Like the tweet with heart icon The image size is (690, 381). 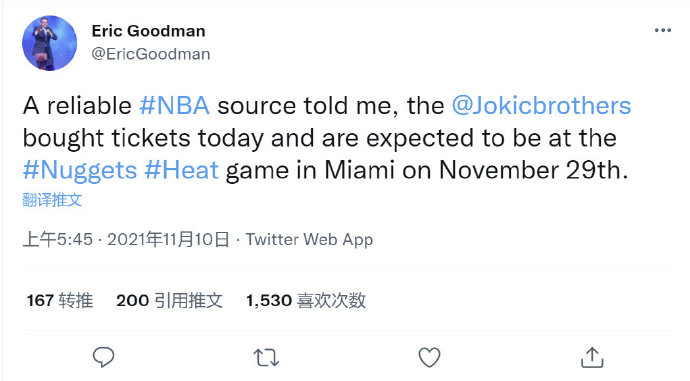[429, 357]
